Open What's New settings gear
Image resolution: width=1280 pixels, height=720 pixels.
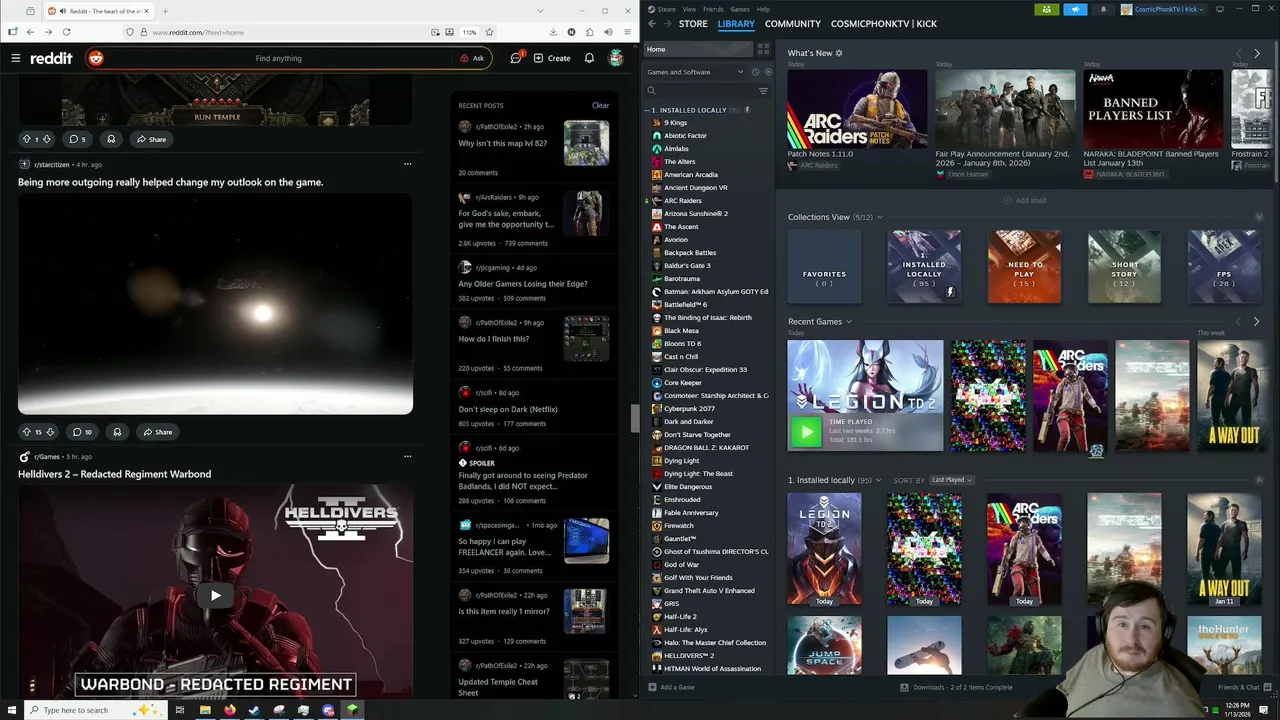(839, 53)
